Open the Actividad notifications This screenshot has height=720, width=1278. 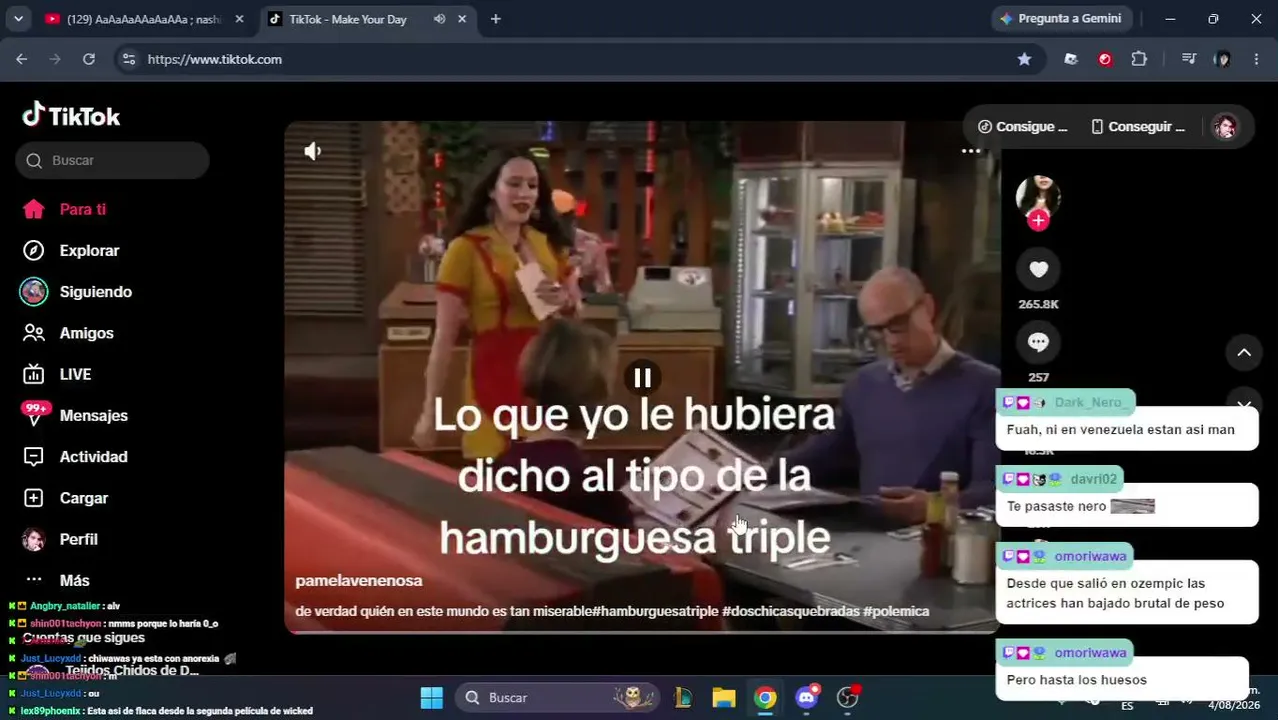(75, 456)
